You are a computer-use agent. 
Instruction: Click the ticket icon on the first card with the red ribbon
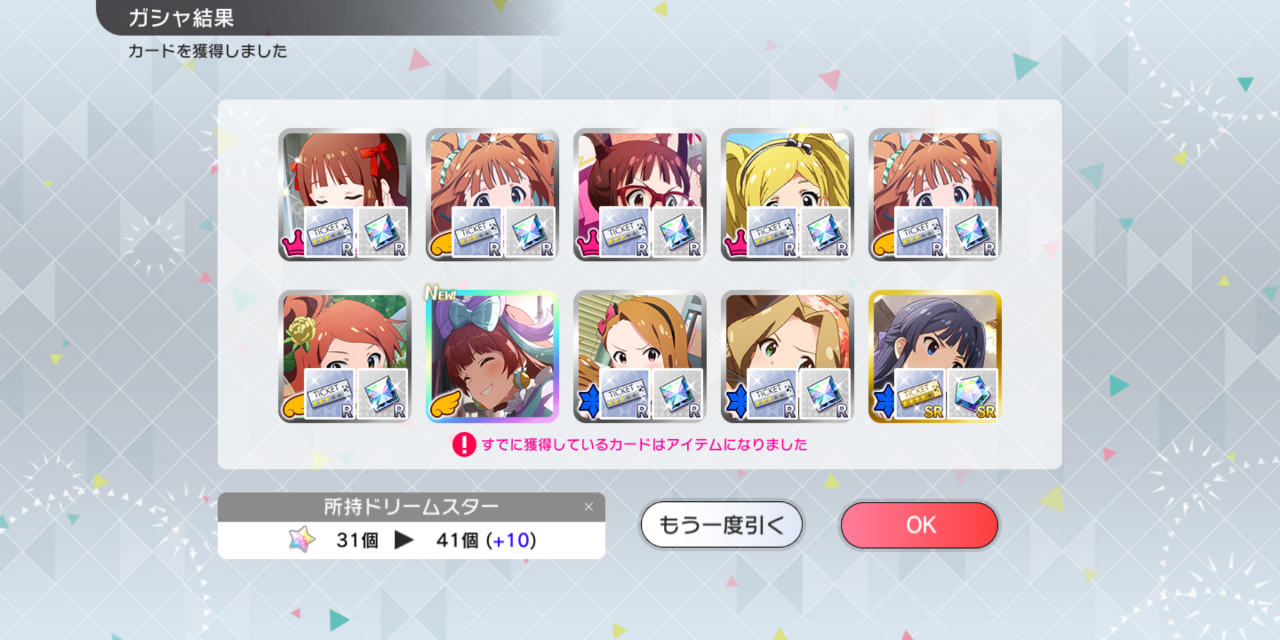coord(329,232)
